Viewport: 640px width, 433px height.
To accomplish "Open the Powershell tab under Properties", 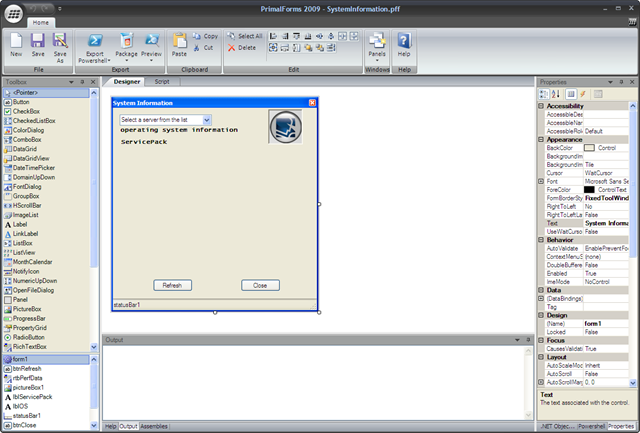I will pyautogui.click(x=592, y=426).
